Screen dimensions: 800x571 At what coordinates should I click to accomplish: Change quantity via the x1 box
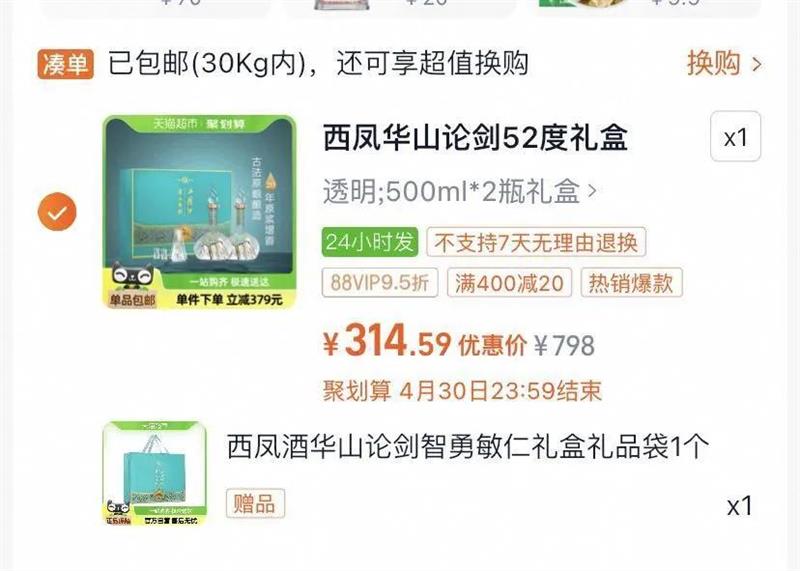tap(735, 137)
